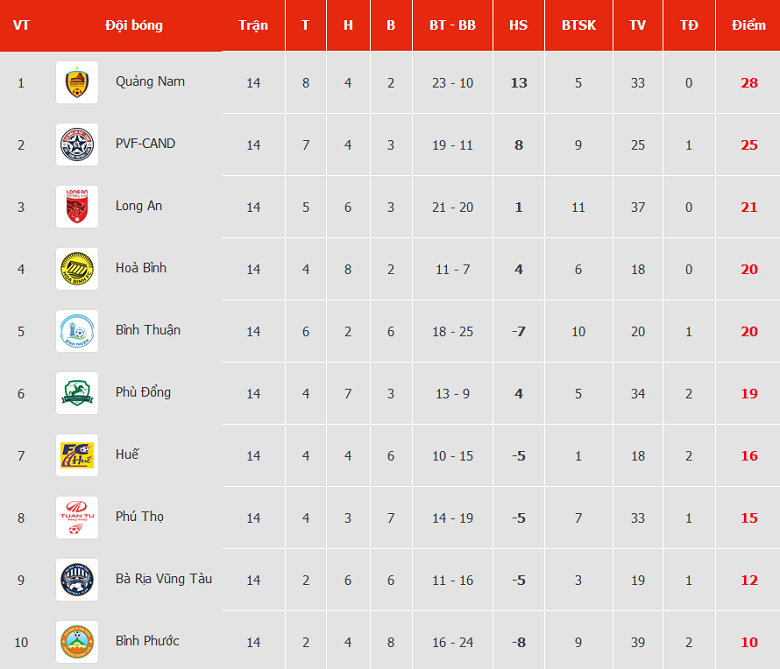Click the Bà Rịa Vũng Tàu logo
This screenshot has width=780, height=669.
pos(77,579)
